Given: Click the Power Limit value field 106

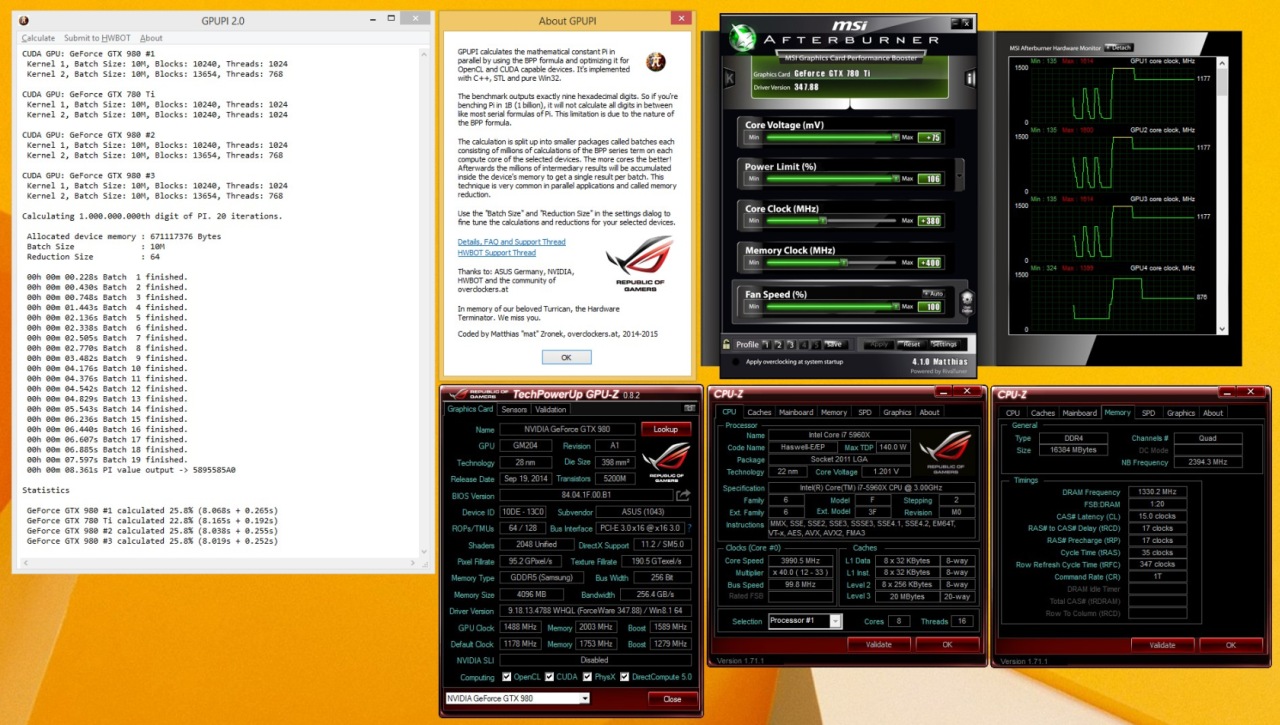Looking at the screenshot, I should point(930,178).
